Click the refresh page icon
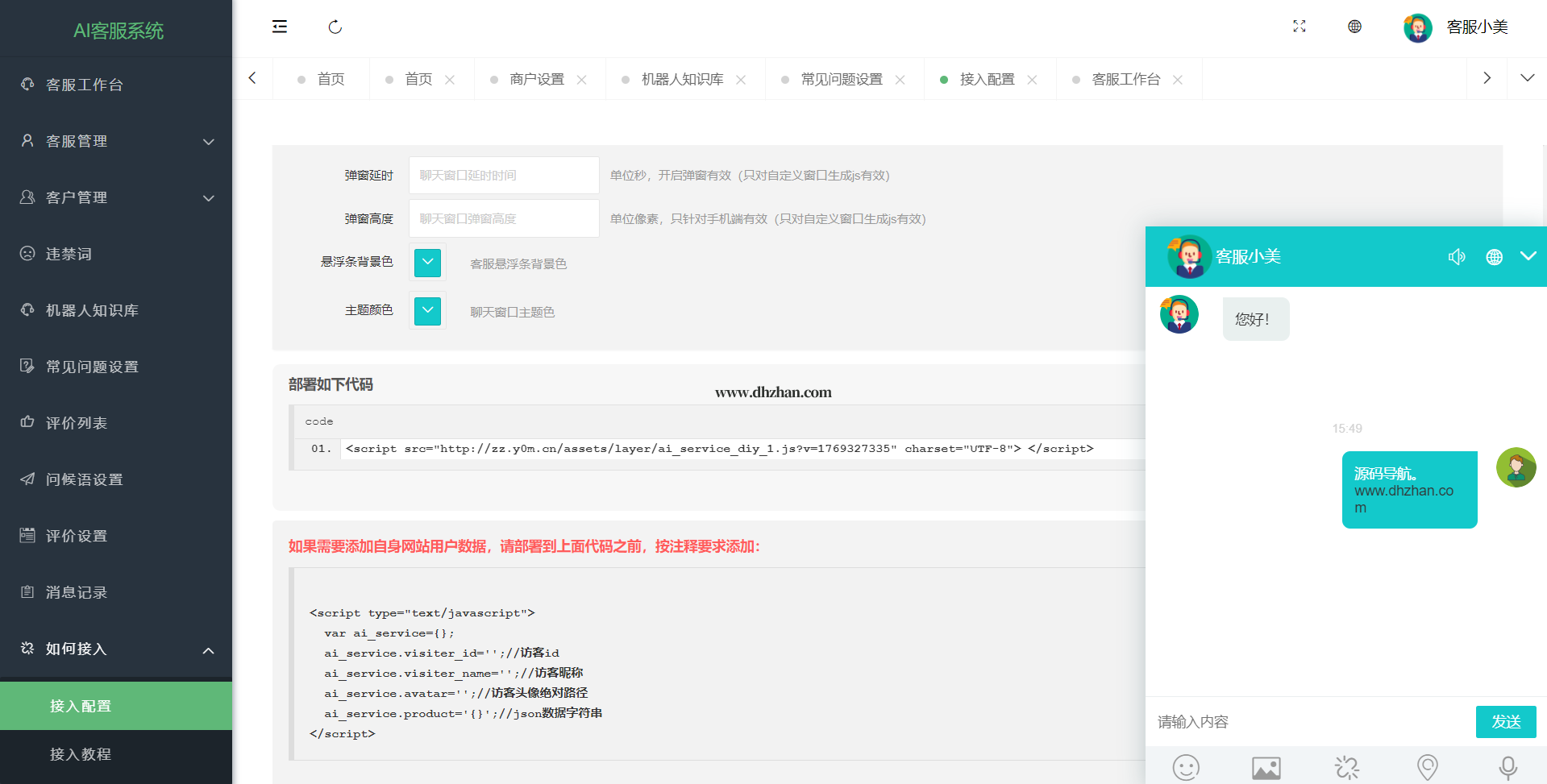 (335, 27)
